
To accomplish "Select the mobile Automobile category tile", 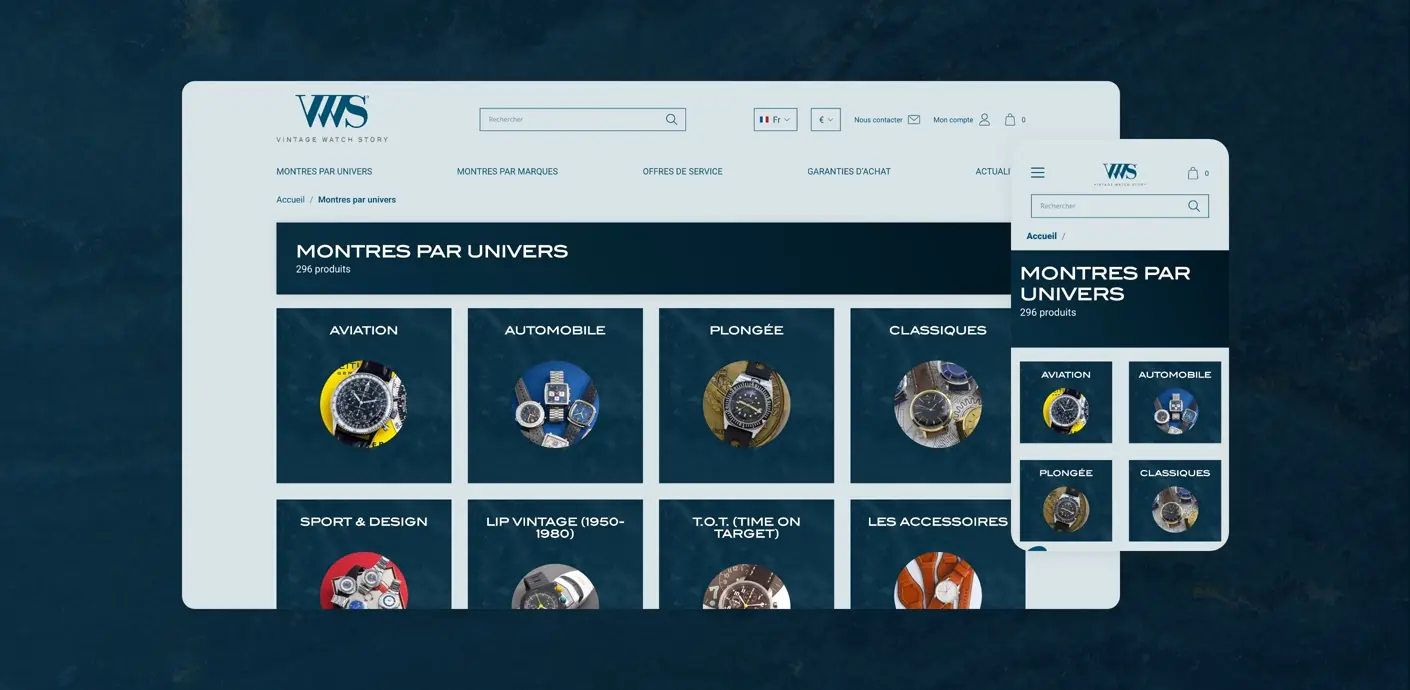I will click(1174, 402).
